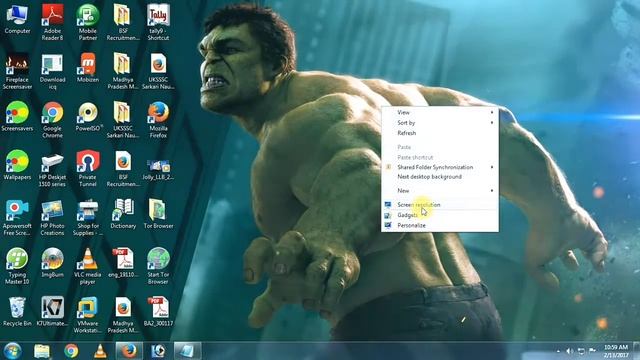This screenshot has height=360, width=640.
Task: Launch Chrome from the taskbar
Action: 71,351
